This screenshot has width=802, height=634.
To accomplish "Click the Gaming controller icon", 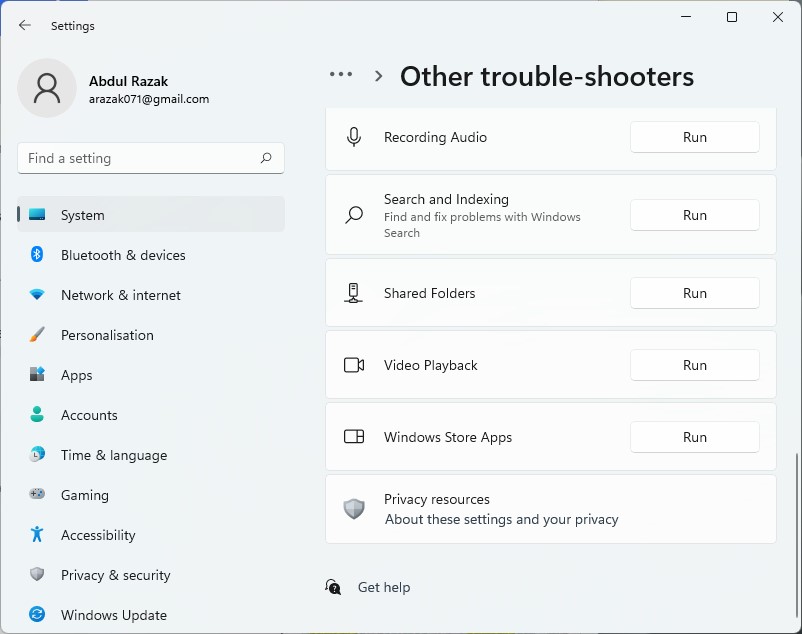I will point(37,494).
